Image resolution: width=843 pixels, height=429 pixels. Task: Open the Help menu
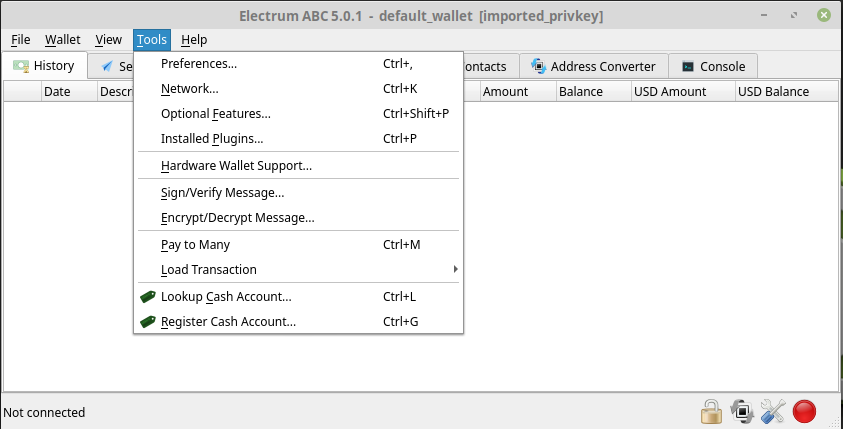click(194, 40)
